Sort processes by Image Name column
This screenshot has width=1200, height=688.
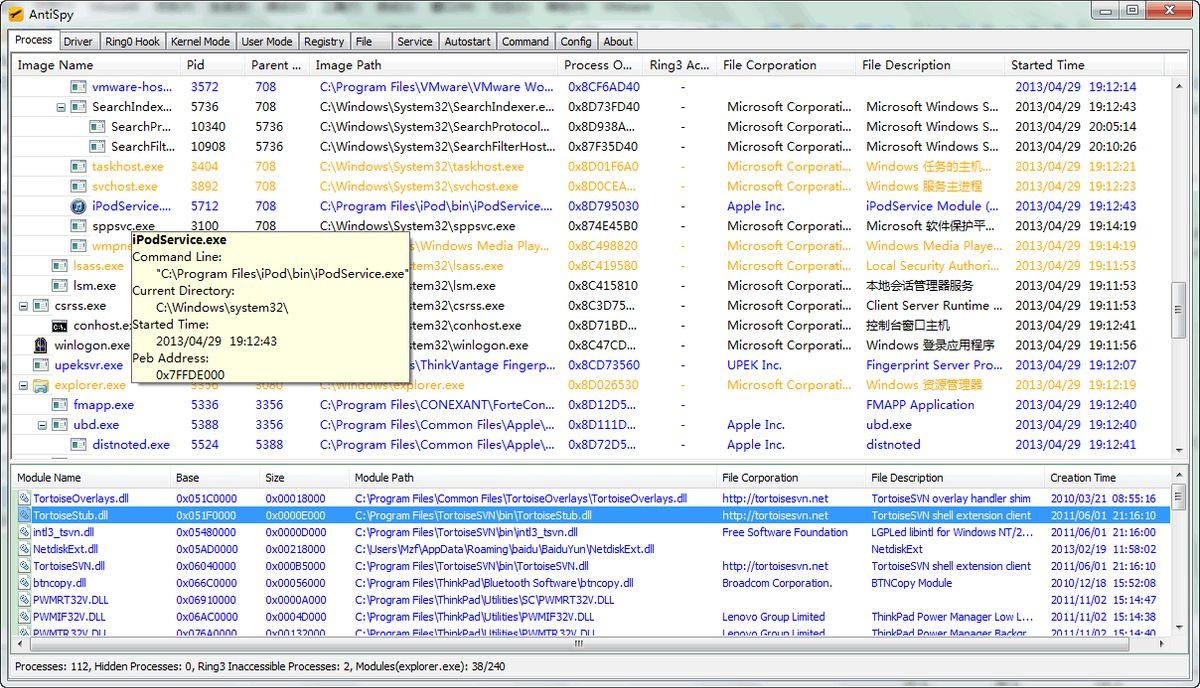tap(96, 65)
